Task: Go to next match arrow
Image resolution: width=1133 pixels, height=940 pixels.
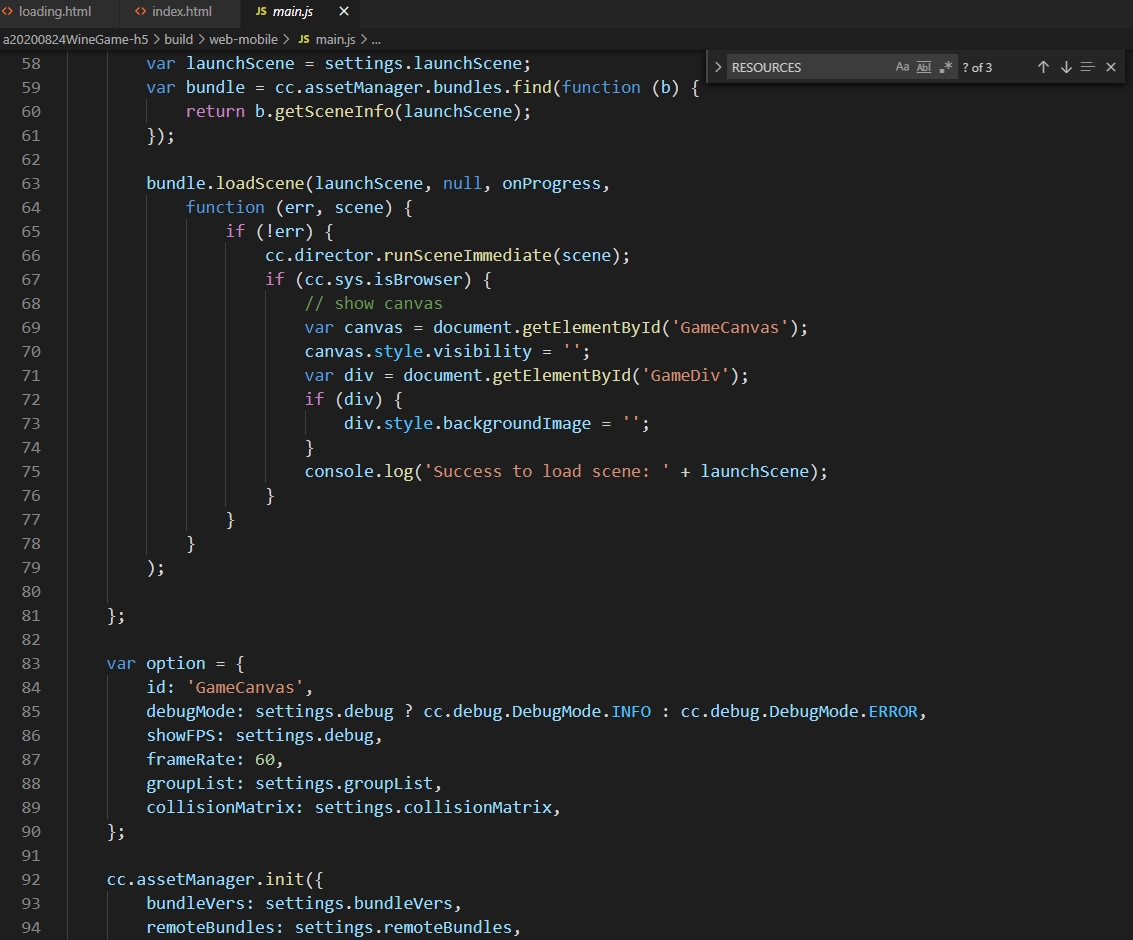Action: point(1066,67)
